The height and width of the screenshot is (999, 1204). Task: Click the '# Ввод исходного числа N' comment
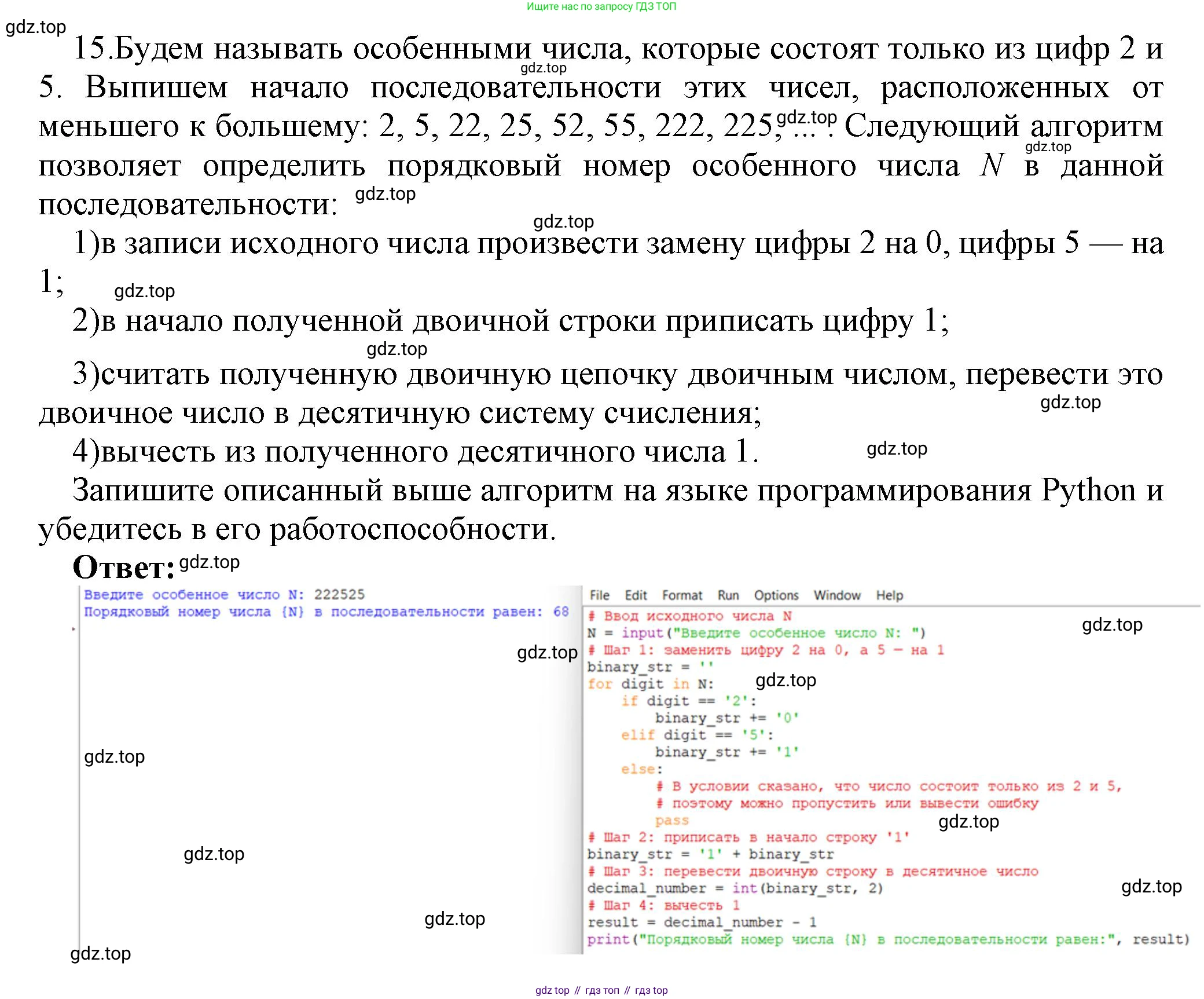(x=689, y=616)
